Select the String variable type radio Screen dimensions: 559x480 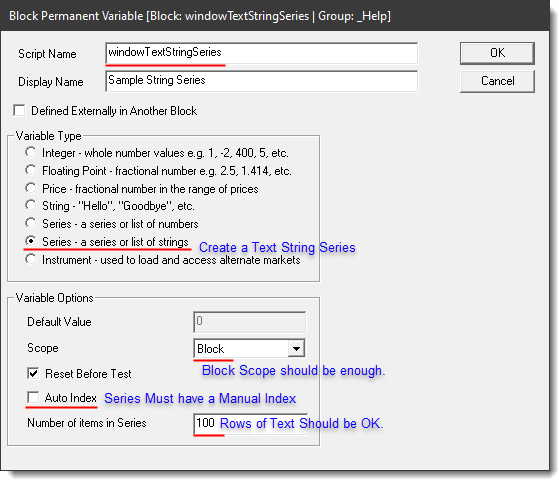click(31, 205)
